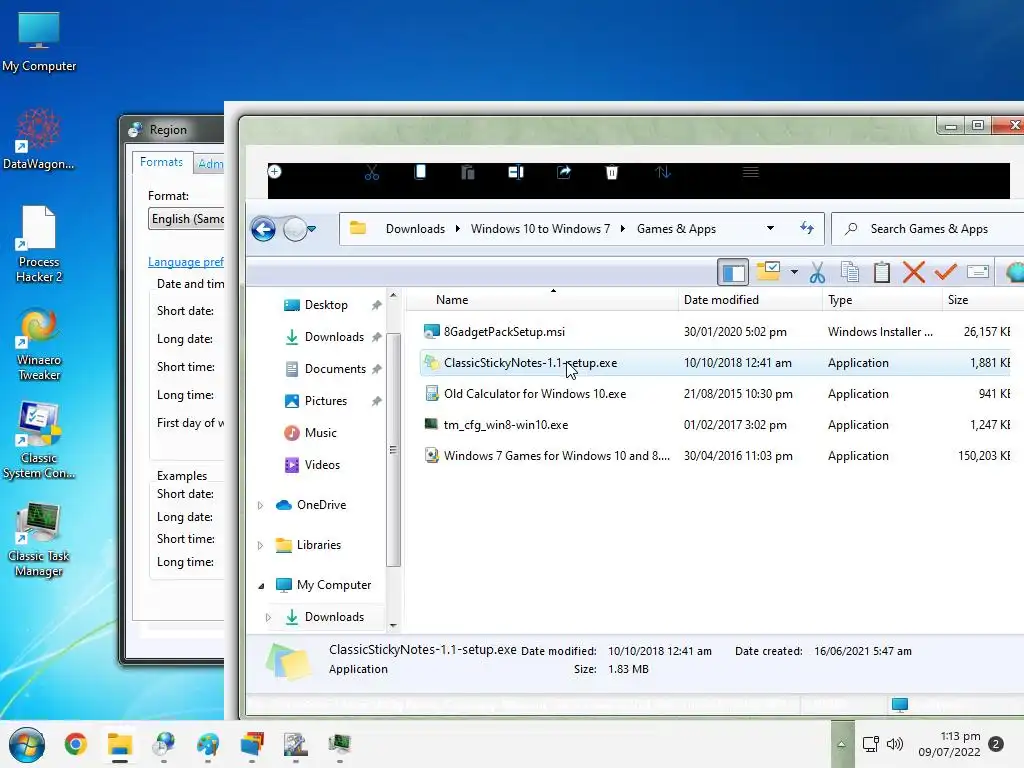Open the Format combo box in Region window
Screen dimensions: 1024x768
tap(187, 219)
